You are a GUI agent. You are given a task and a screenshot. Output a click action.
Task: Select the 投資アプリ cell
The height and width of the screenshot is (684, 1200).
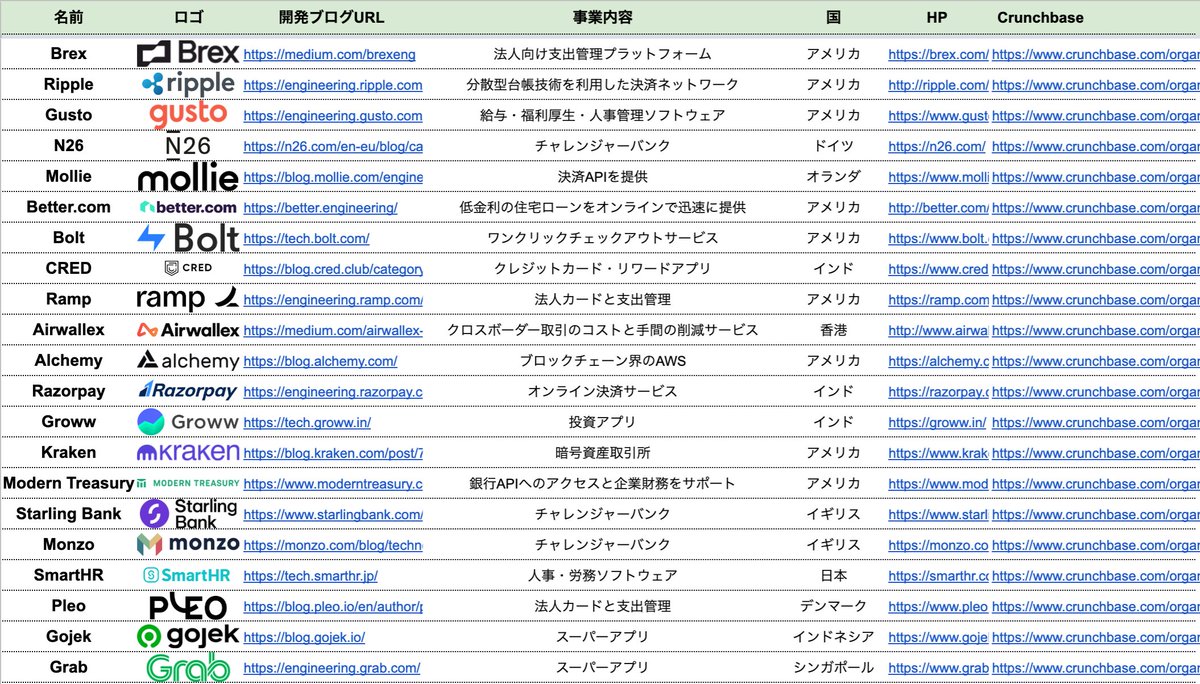[x=602, y=422]
